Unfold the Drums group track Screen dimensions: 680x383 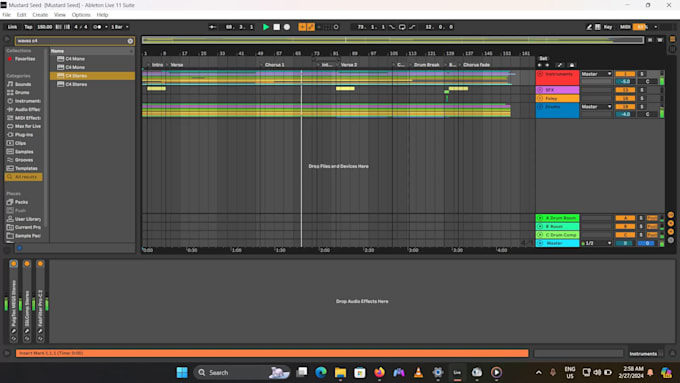tap(540, 107)
